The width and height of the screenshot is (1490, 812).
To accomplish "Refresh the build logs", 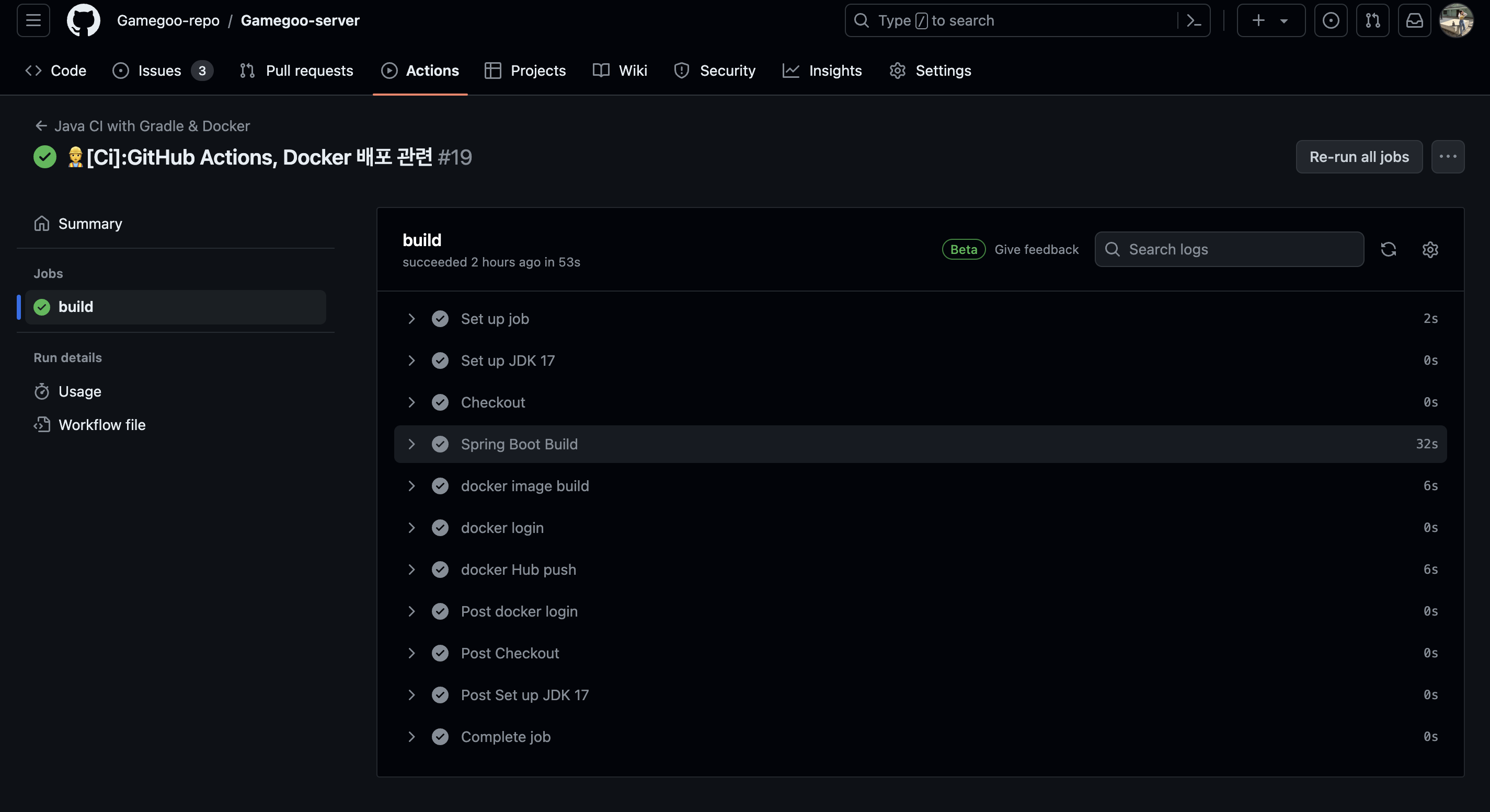I will (1388, 249).
